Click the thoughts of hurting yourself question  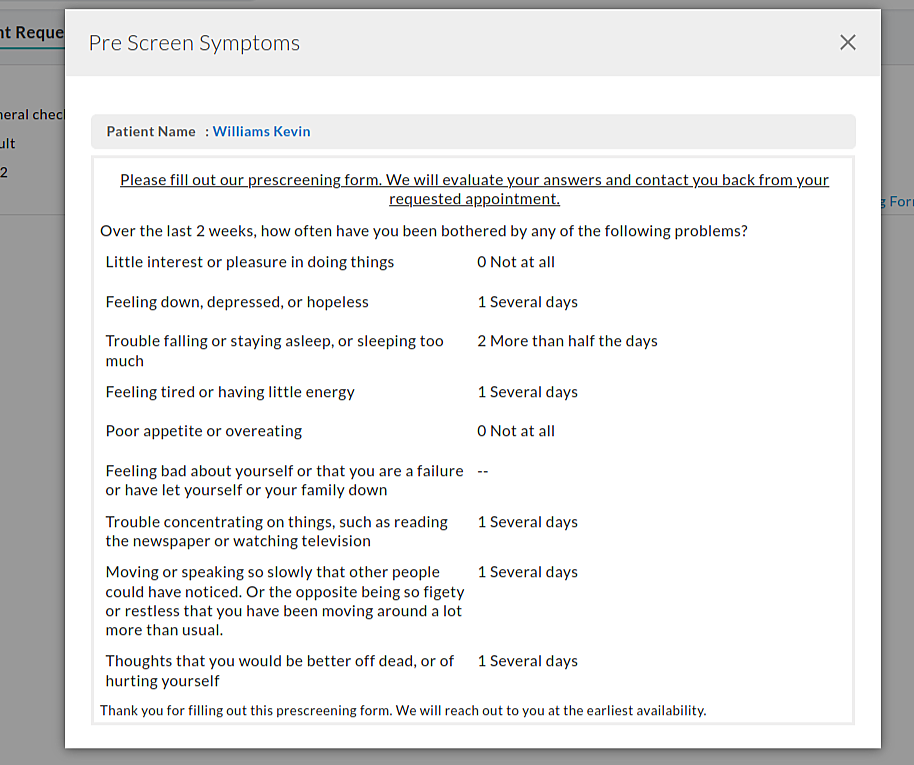point(278,670)
